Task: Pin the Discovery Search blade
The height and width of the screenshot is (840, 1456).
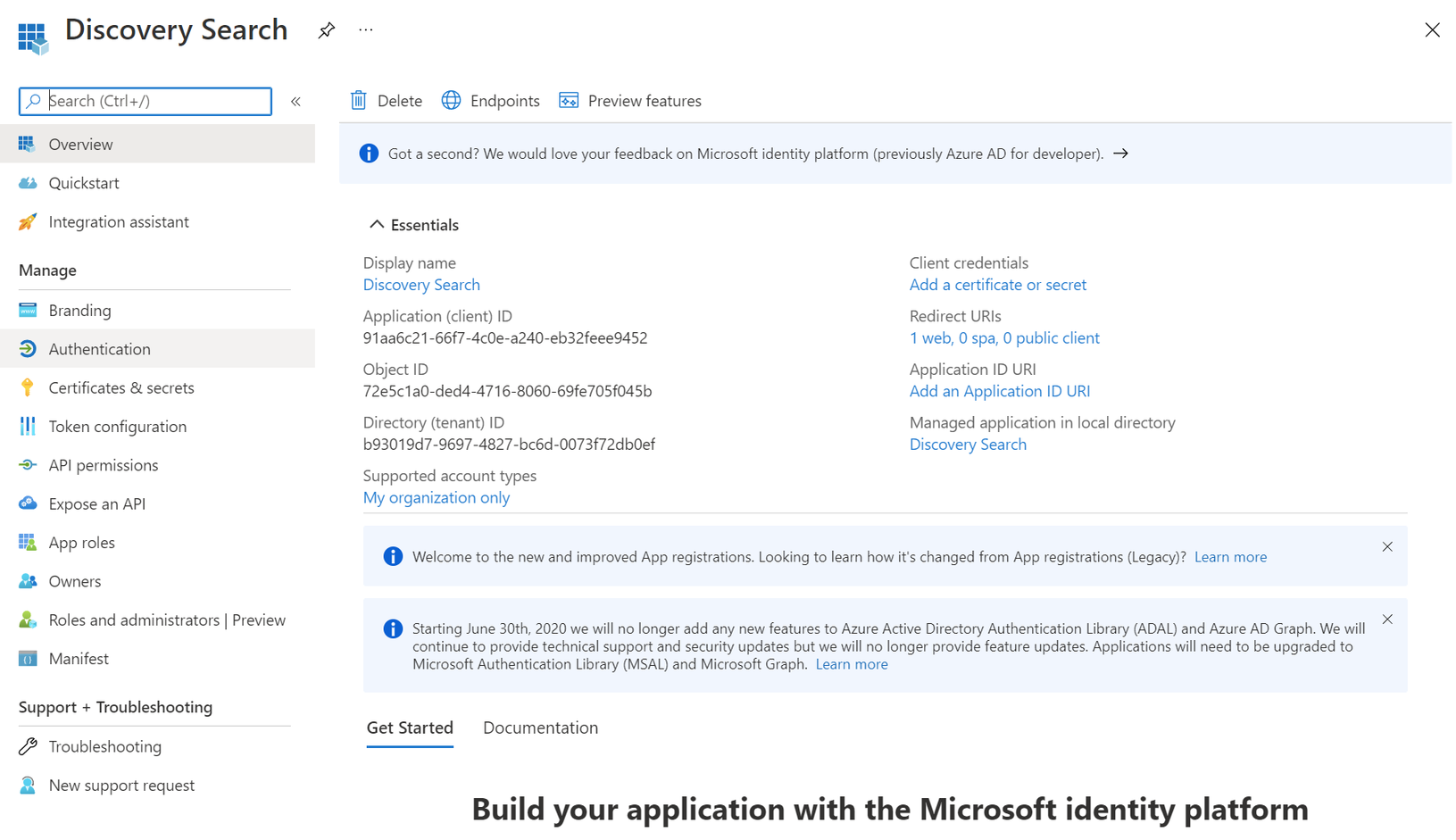Action: (327, 30)
